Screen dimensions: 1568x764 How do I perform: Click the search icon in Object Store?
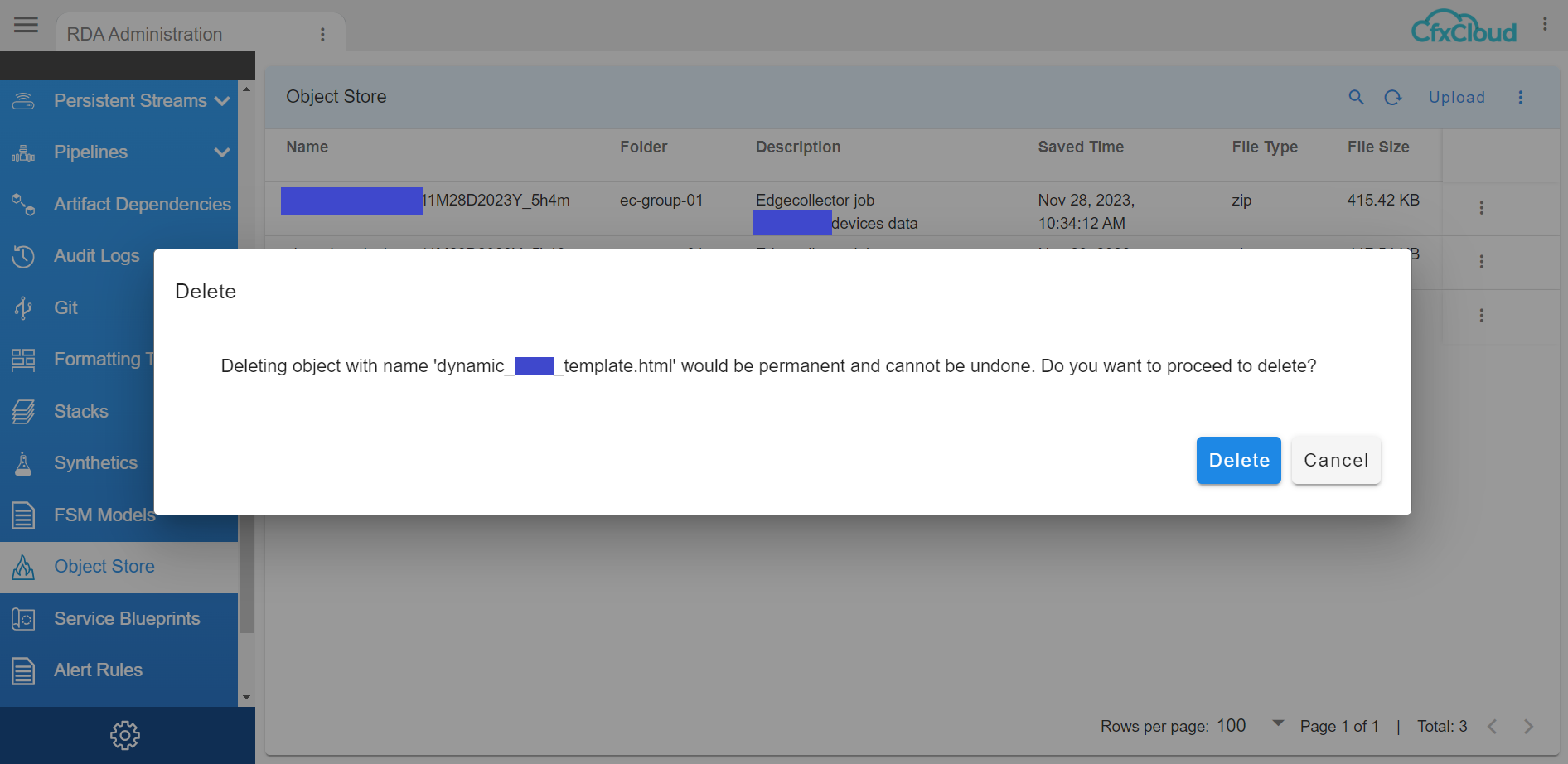tap(1356, 98)
